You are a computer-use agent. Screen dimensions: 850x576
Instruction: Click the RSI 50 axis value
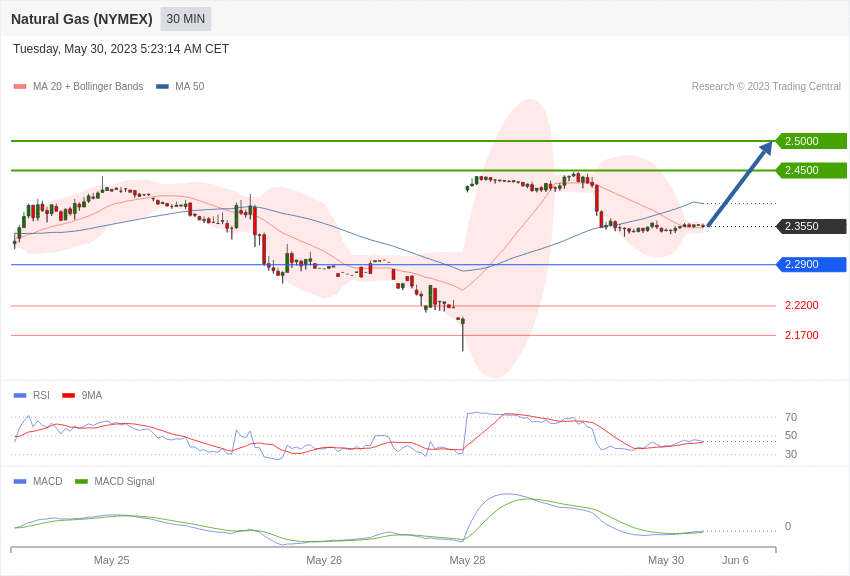click(x=791, y=435)
